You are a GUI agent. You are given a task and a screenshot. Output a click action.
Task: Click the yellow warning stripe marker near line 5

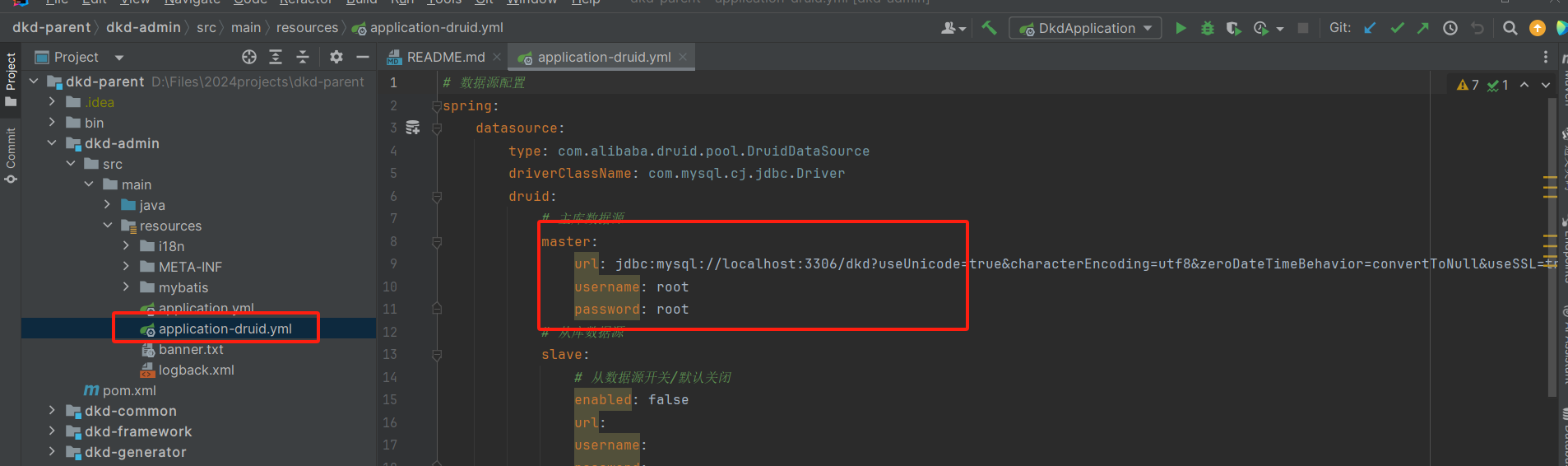(1551, 178)
